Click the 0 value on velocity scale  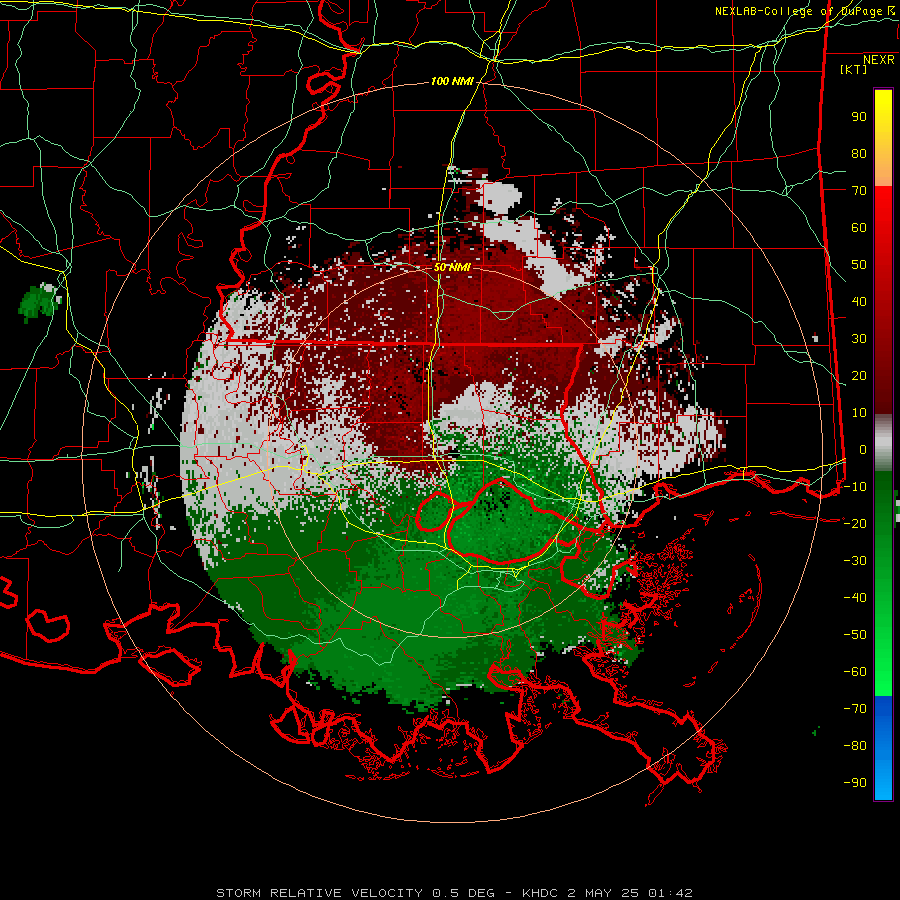click(863, 450)
